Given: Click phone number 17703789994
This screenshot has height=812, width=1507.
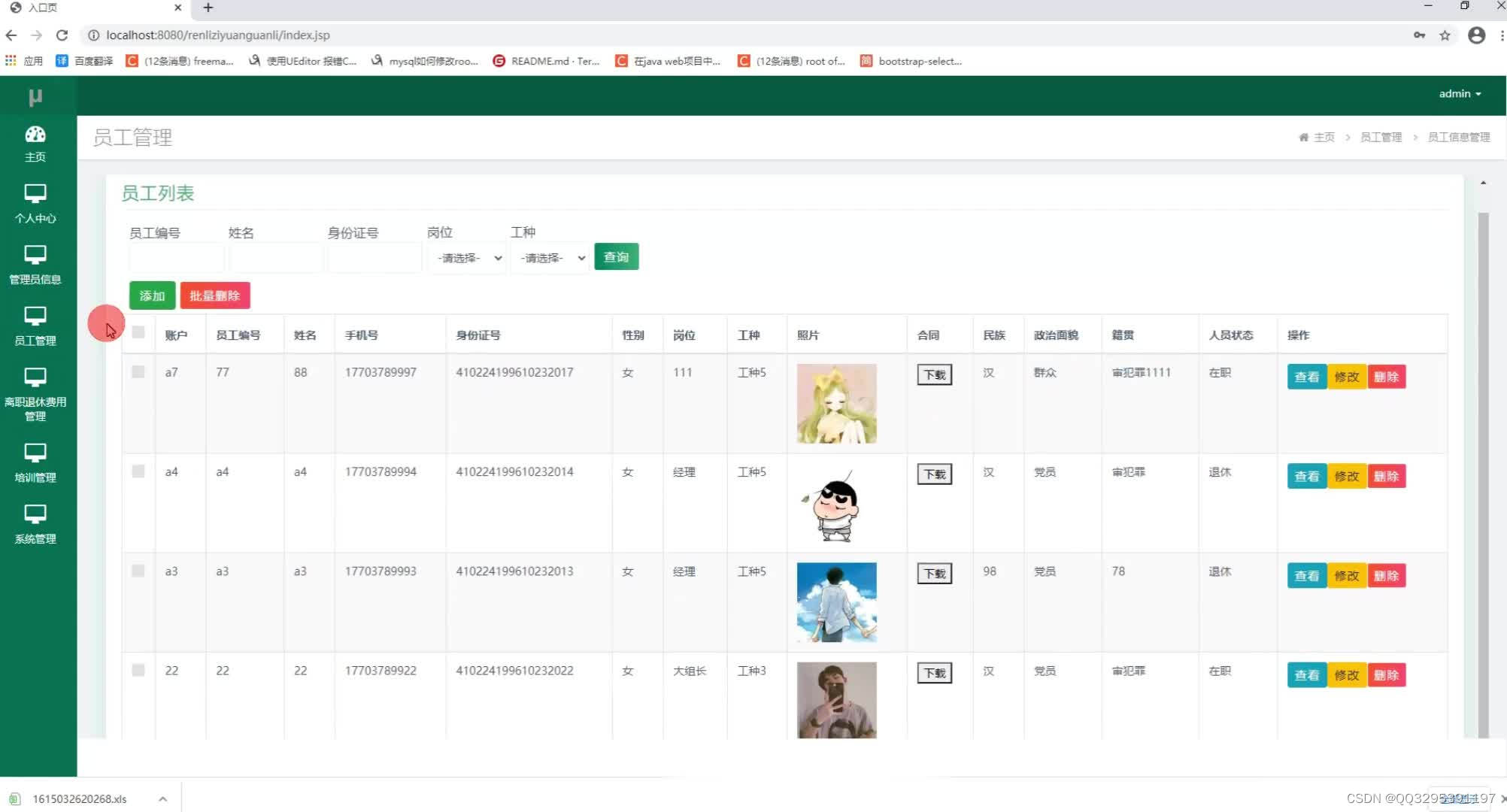Looking at the screenshot, I should [381, 471].
